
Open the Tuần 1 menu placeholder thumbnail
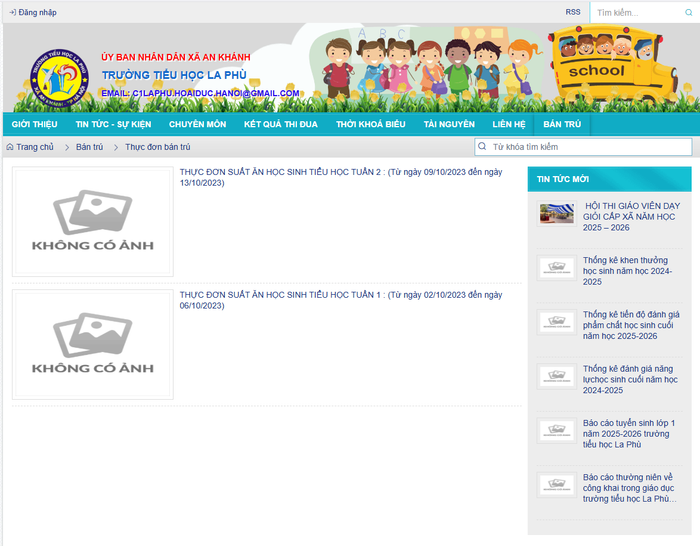[93, 345]
